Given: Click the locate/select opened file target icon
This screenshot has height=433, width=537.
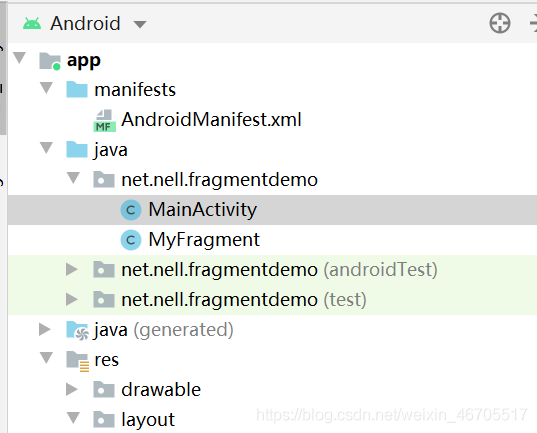Looking at the screenshot, I should pos(500,23).
